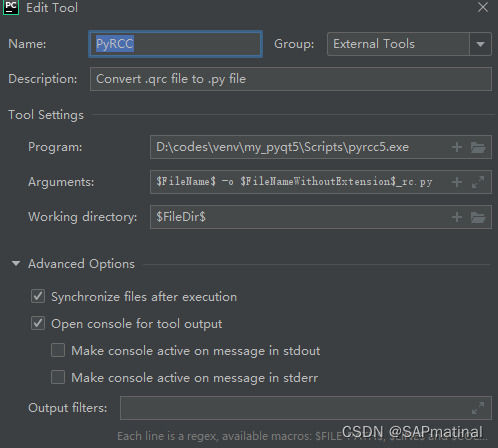The image size is (498, 448).
Task: Click the Description: label
Action: pyautogui.click(x=43, y=79)
